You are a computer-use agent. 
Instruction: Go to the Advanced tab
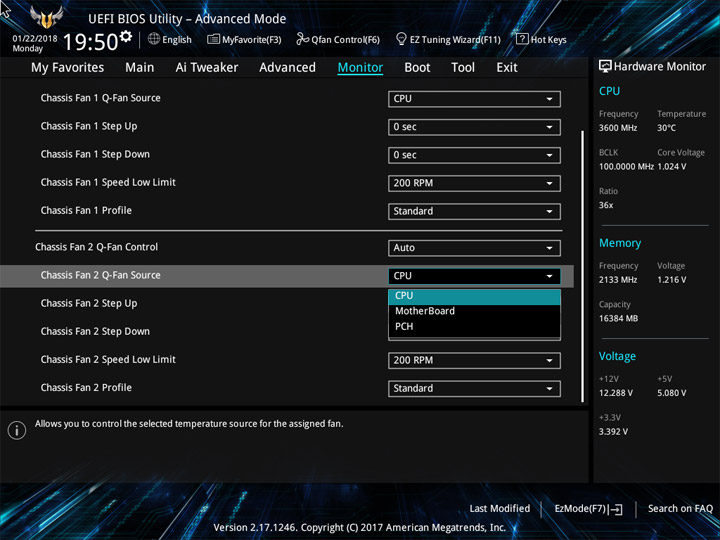coord(287,68)
